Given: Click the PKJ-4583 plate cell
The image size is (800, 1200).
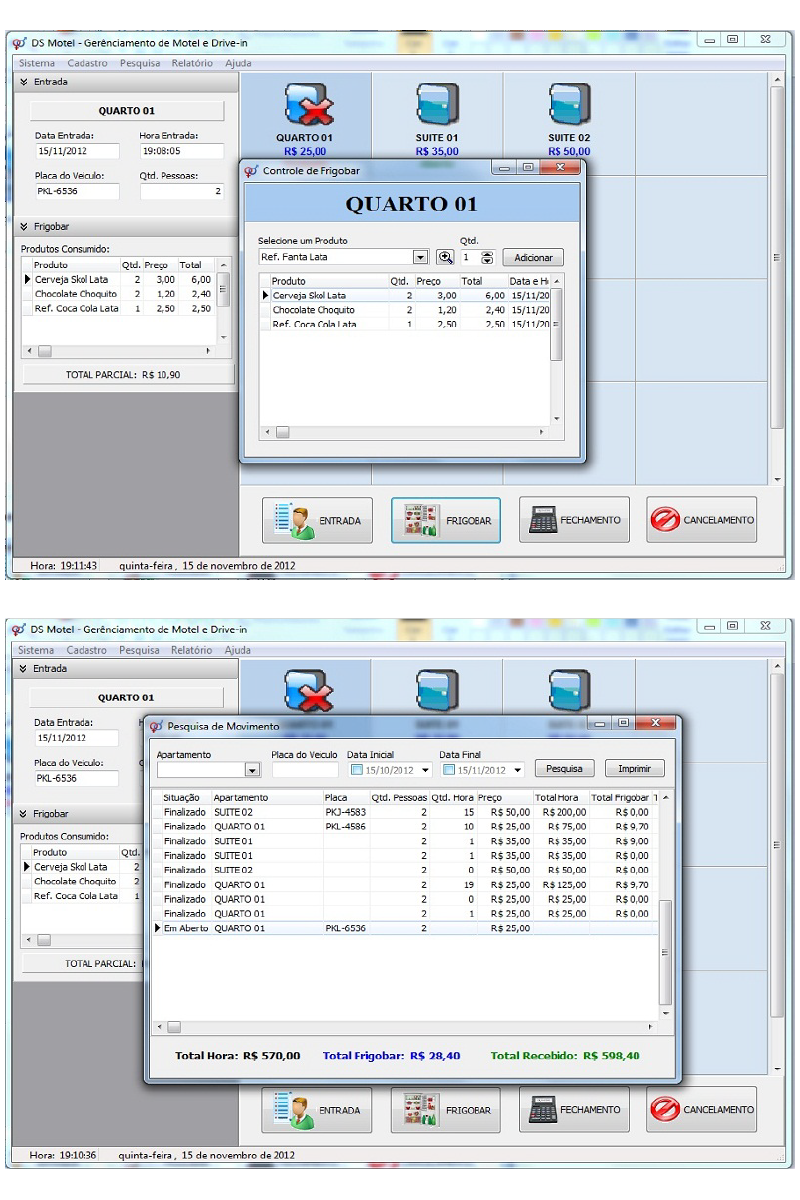Looking at the screenshot, I should [x=345, y=812].
